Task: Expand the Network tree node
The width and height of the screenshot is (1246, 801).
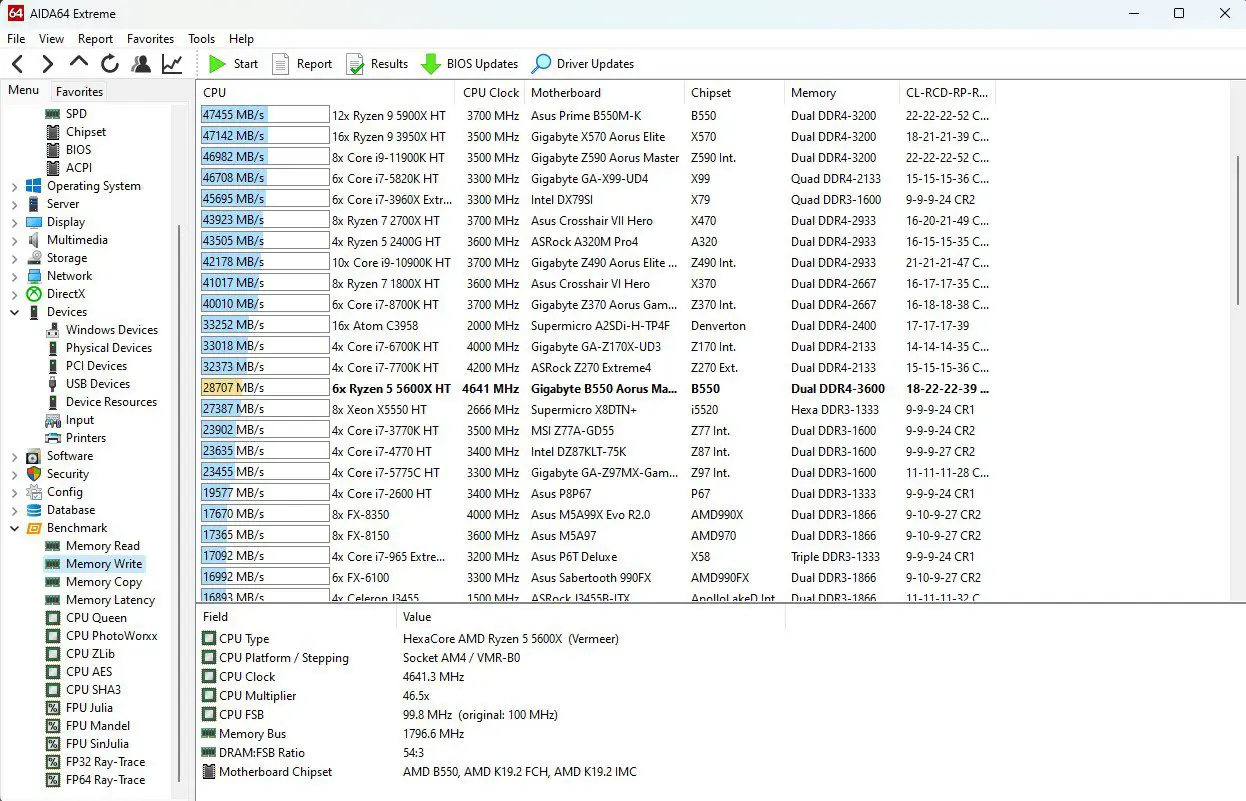Action: pos(15,276)
